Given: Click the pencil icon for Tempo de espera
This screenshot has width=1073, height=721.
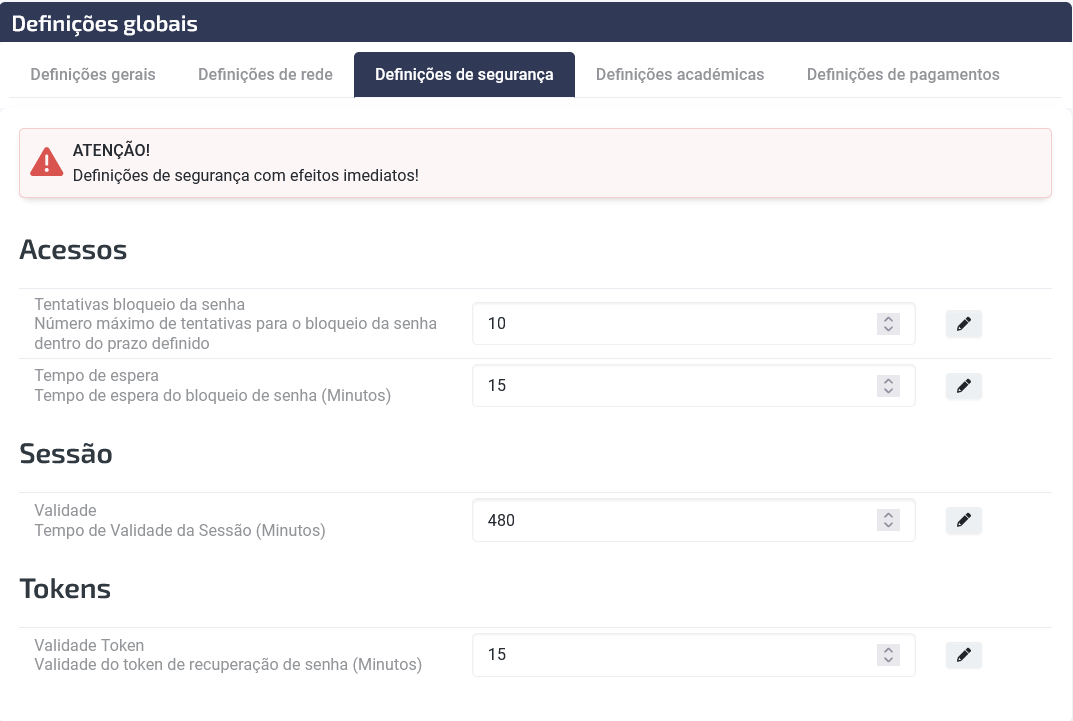Looking at the screenshot, I should (x=964, y=386).
